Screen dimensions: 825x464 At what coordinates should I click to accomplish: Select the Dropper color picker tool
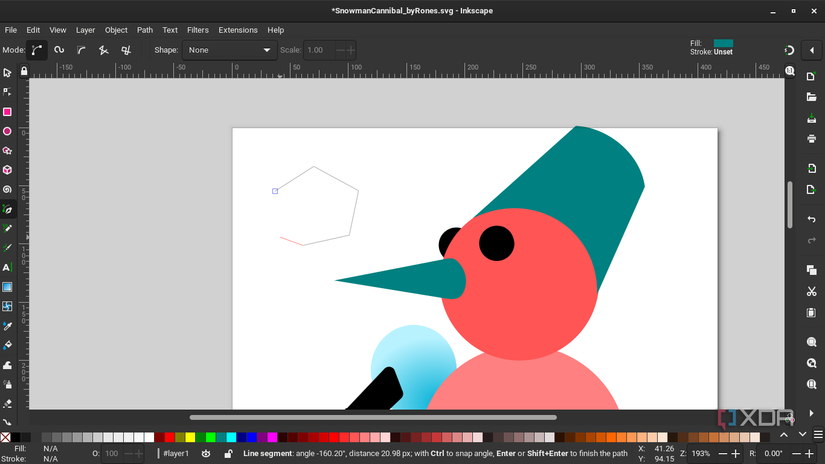click(7, 326)
